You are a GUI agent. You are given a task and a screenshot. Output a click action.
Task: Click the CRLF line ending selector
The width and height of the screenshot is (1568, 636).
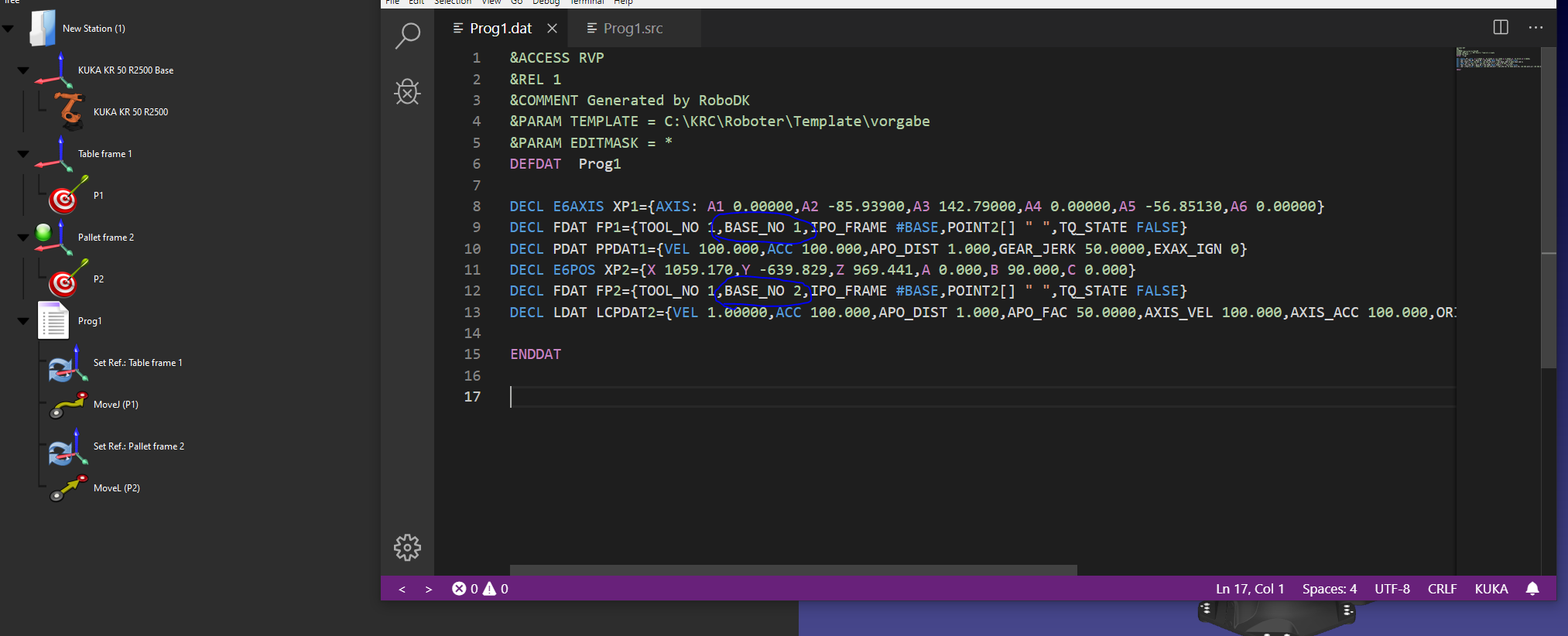[x=1442, y=589]
